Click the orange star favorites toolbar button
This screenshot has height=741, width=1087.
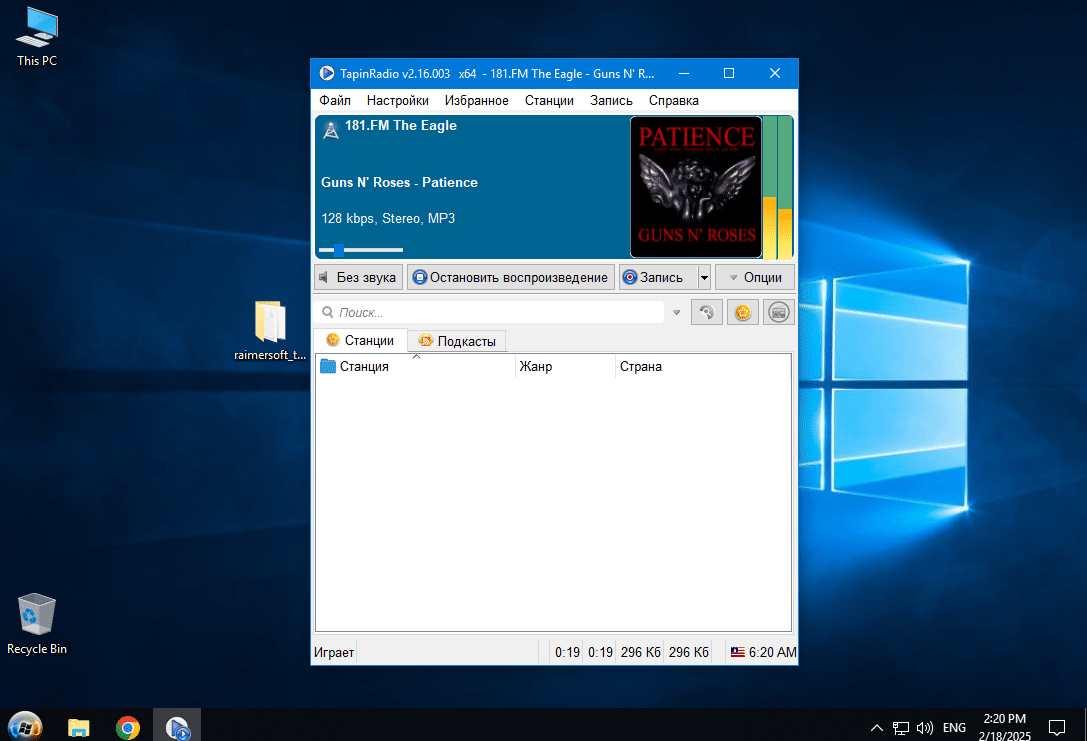(x=742, y=313)
